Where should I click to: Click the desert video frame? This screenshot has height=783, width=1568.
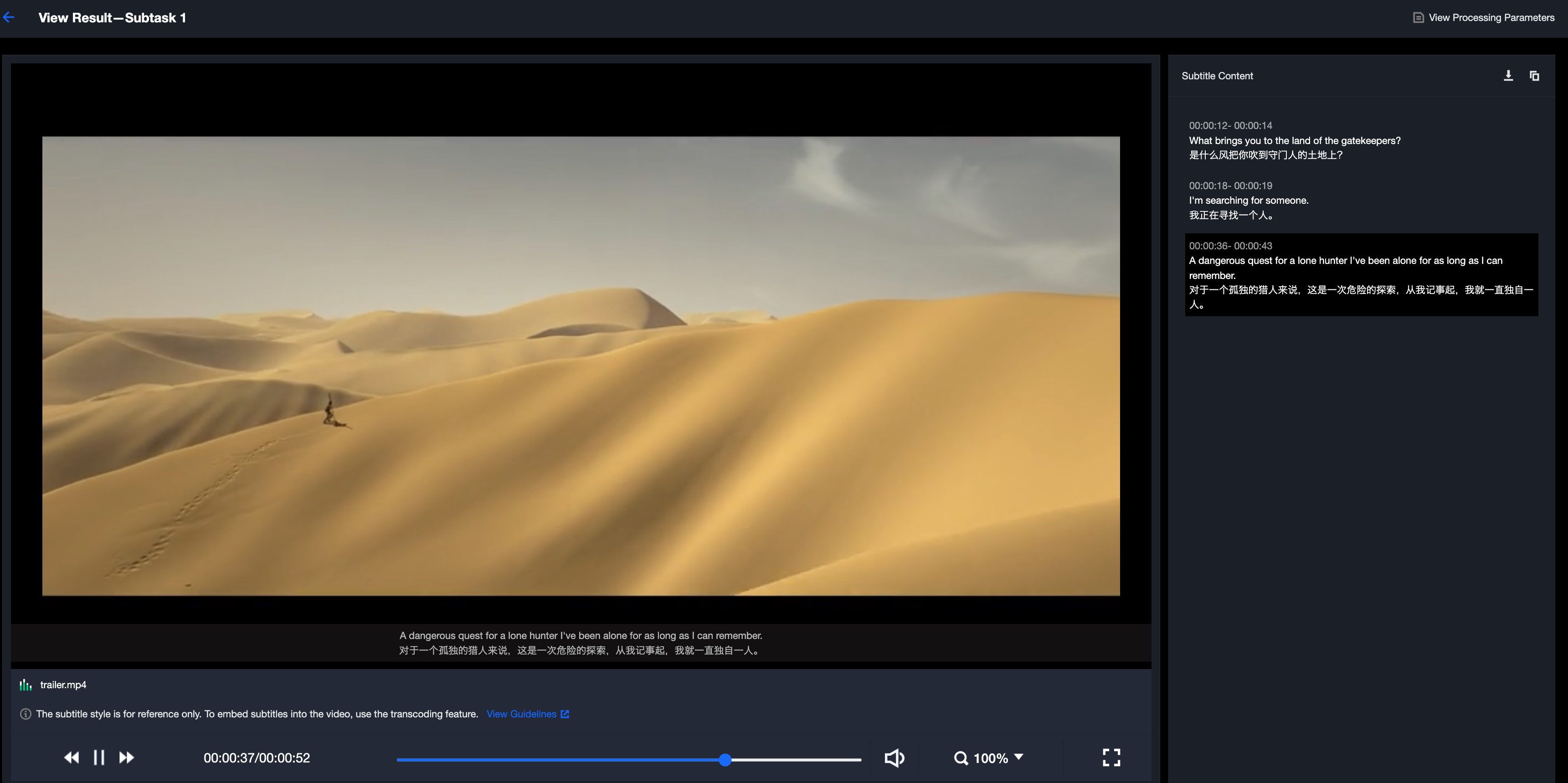580,366
